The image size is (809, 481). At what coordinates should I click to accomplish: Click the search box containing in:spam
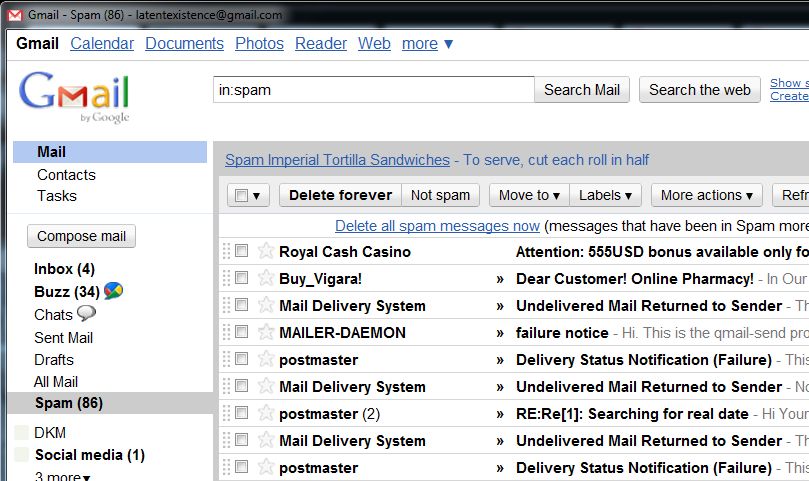pyautogui.click(x=374, y=90)
